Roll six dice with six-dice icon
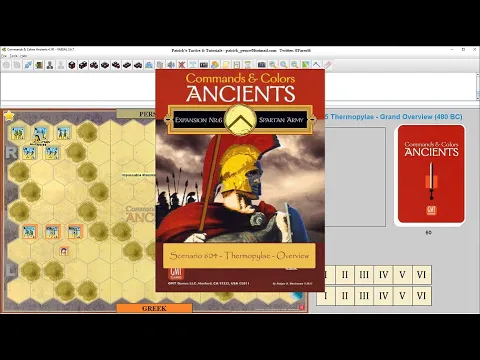Image resolution: width=480 pixels, height=360 pixels. pos(127,65)
